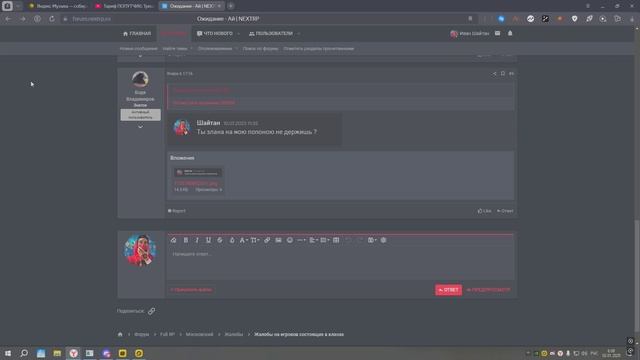Copy the share link chain icon
Viewport: 640px width, 360px height.
click(x=151, y=311)
